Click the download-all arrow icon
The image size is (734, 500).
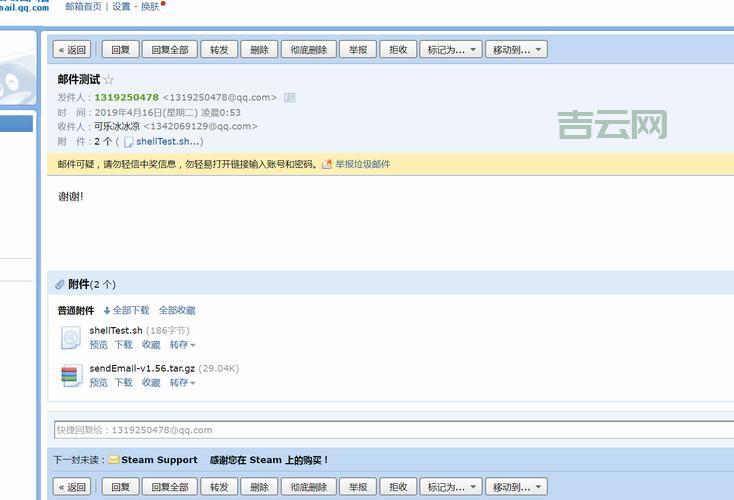click(107, 310)
